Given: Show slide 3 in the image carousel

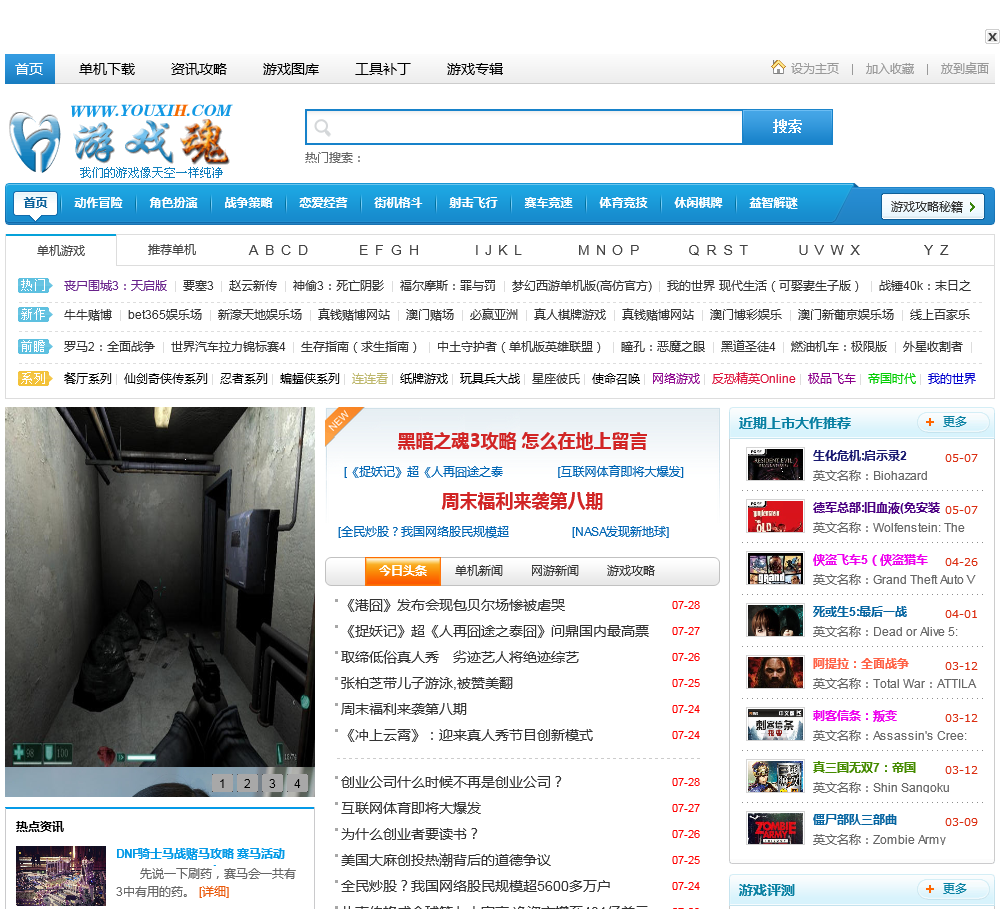Looking at the screenshot, I should coord(272,783).
